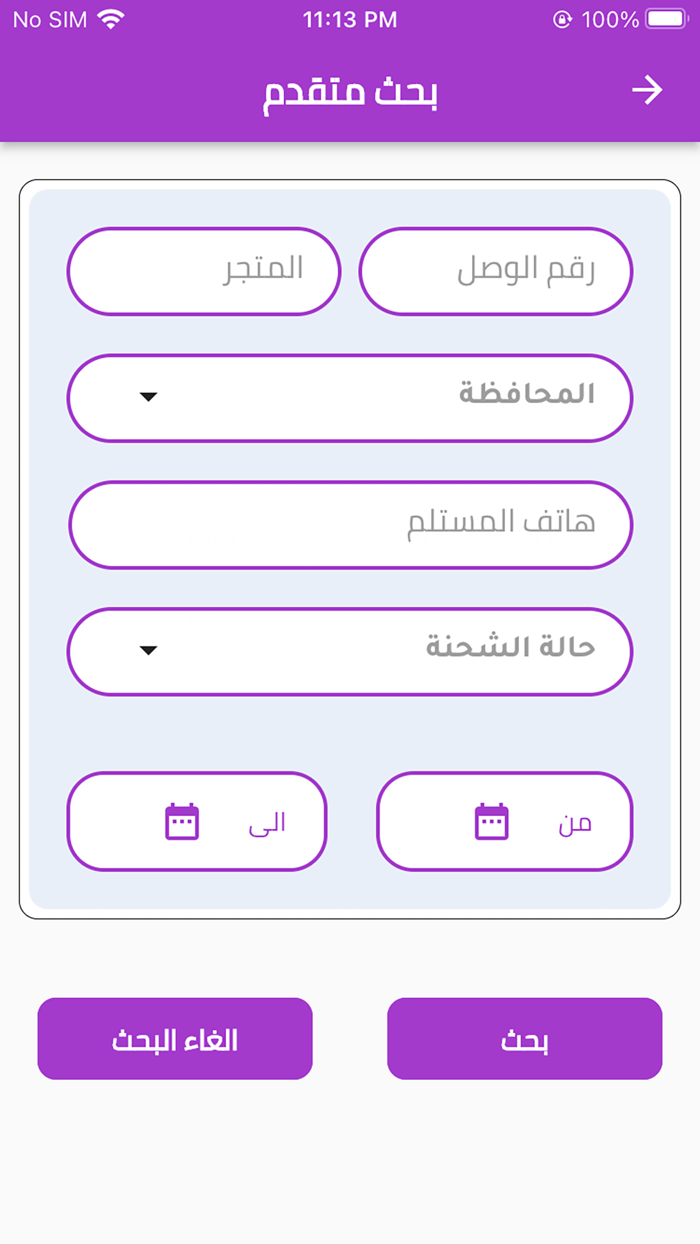Screen dimensions: 700x1244
Task: Select the المتجر store field
Action: click(204, 271)
